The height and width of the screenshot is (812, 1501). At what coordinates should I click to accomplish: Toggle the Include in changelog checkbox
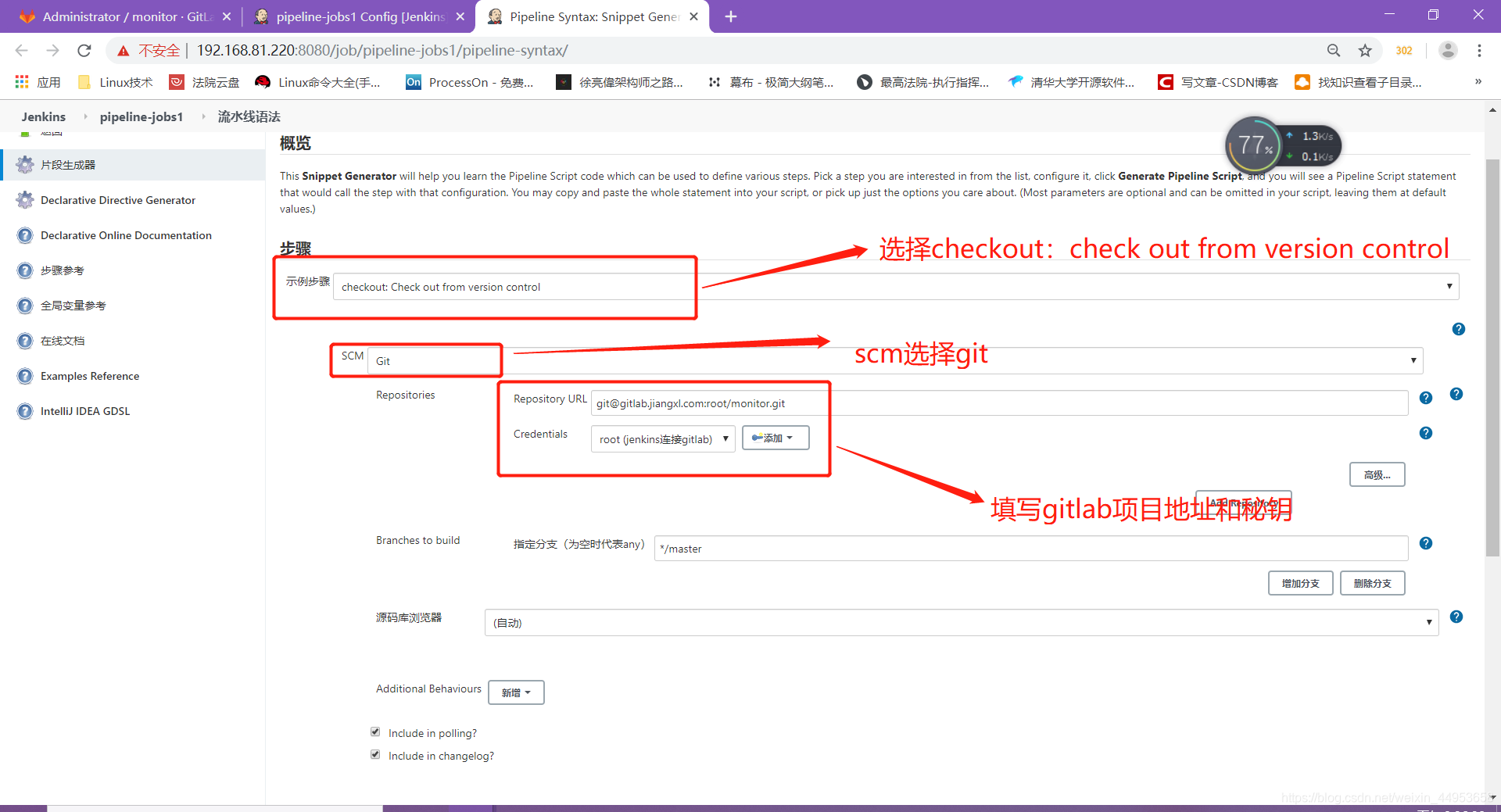[x=375, y=755]
